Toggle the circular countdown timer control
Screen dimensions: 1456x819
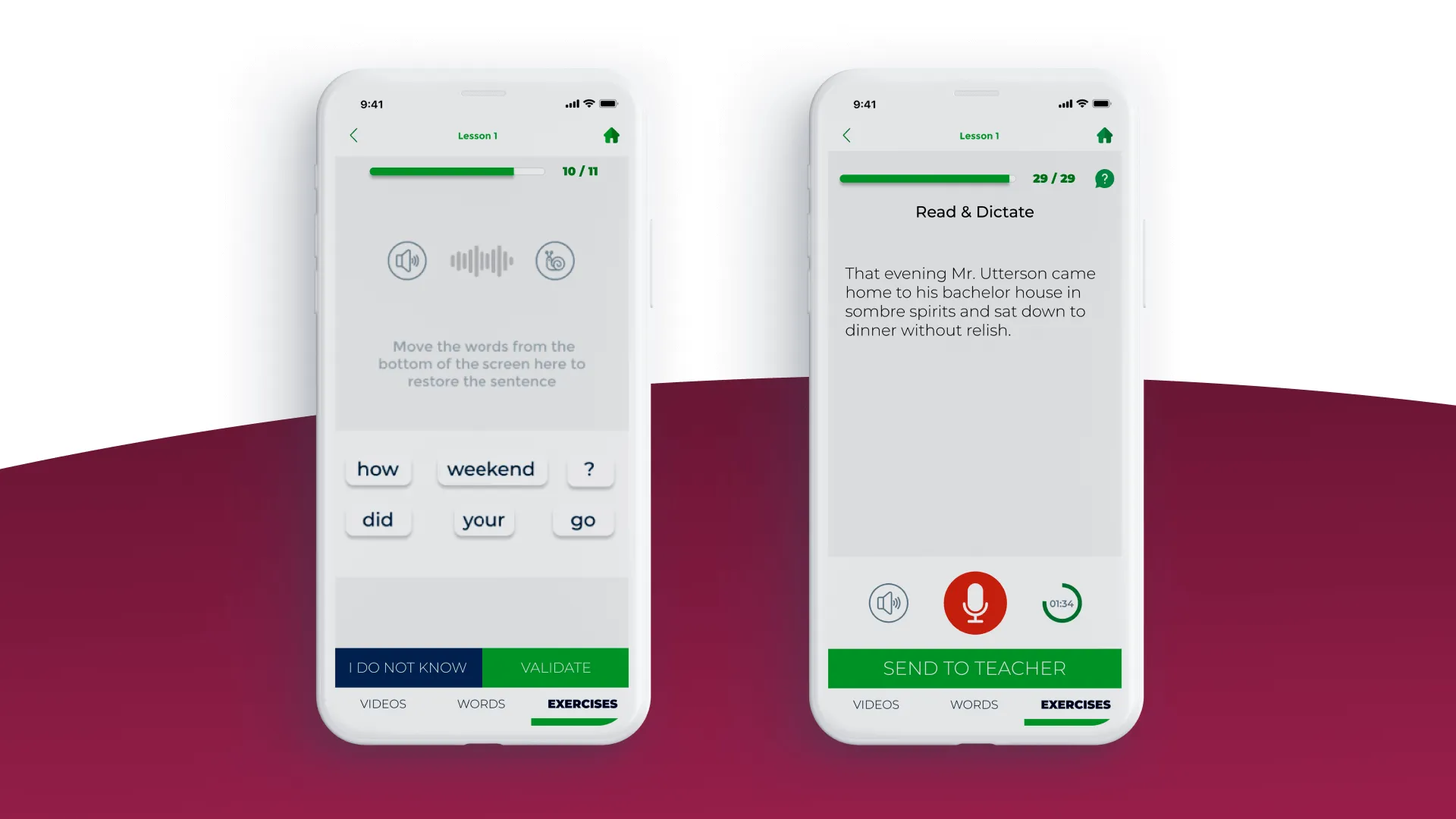[x=1063, y=602]
